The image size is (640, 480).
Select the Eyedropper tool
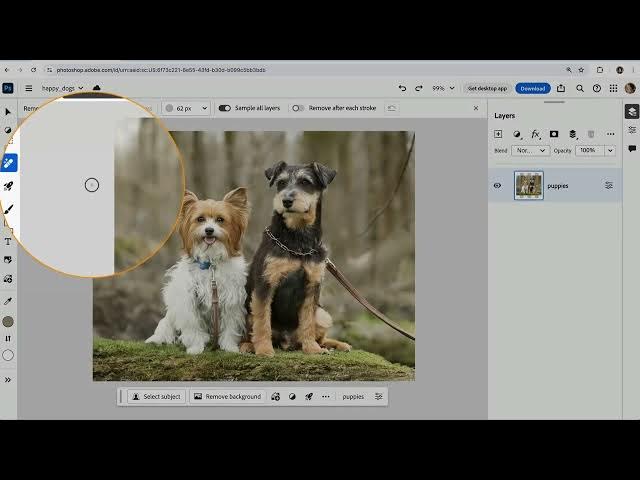[x=8, y=301]
